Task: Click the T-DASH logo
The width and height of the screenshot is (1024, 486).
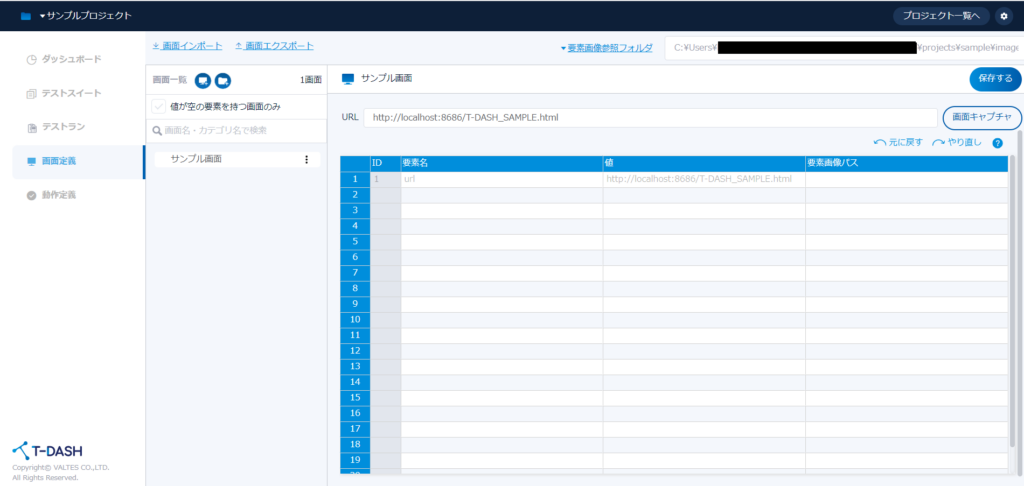Action: coord(50,450)
